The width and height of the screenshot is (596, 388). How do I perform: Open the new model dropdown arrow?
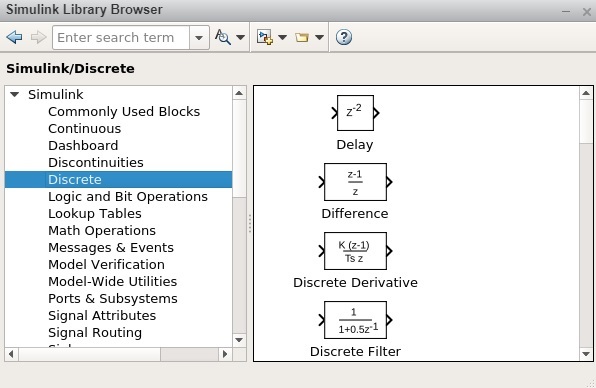(x=282, y=37)
